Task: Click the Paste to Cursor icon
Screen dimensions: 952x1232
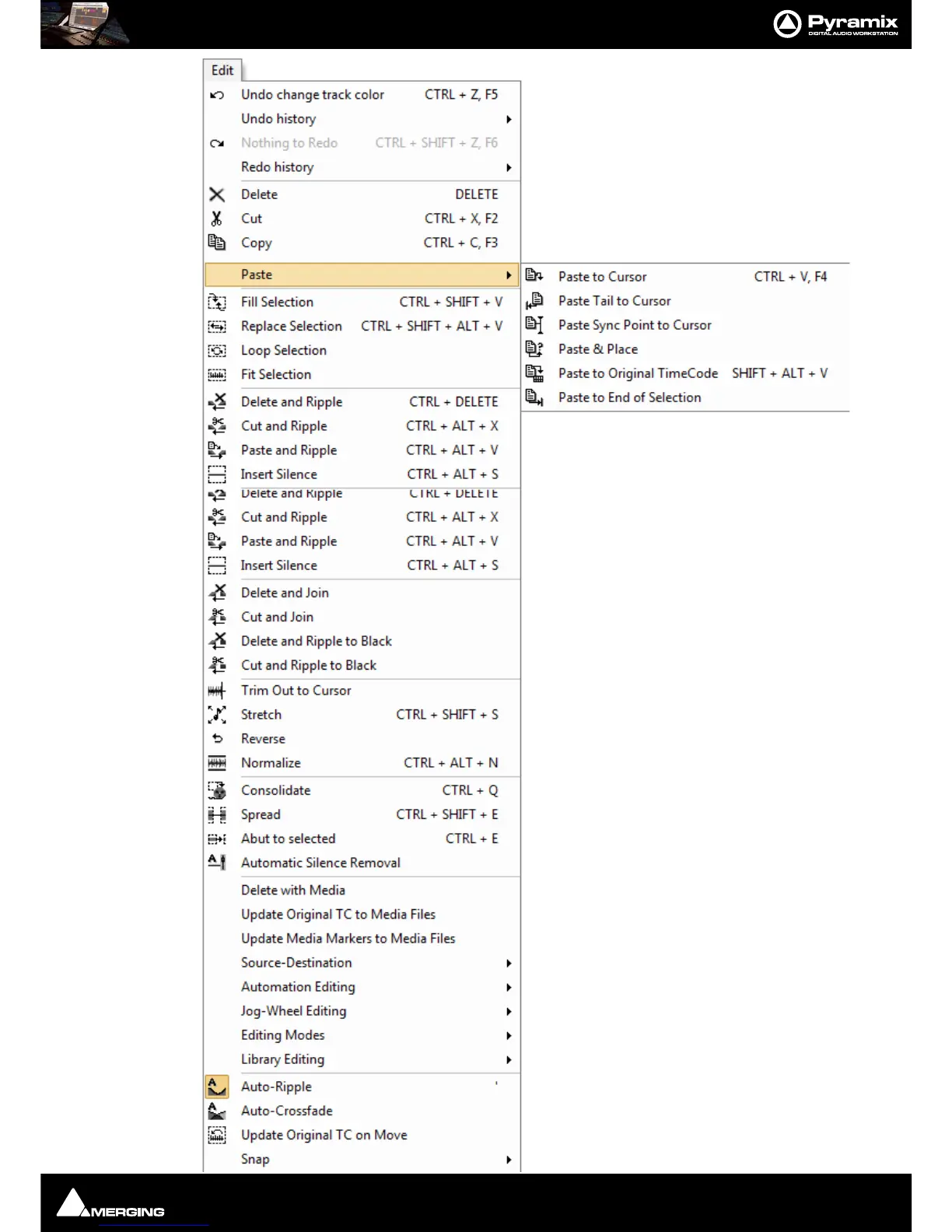Action: (534, 275)
